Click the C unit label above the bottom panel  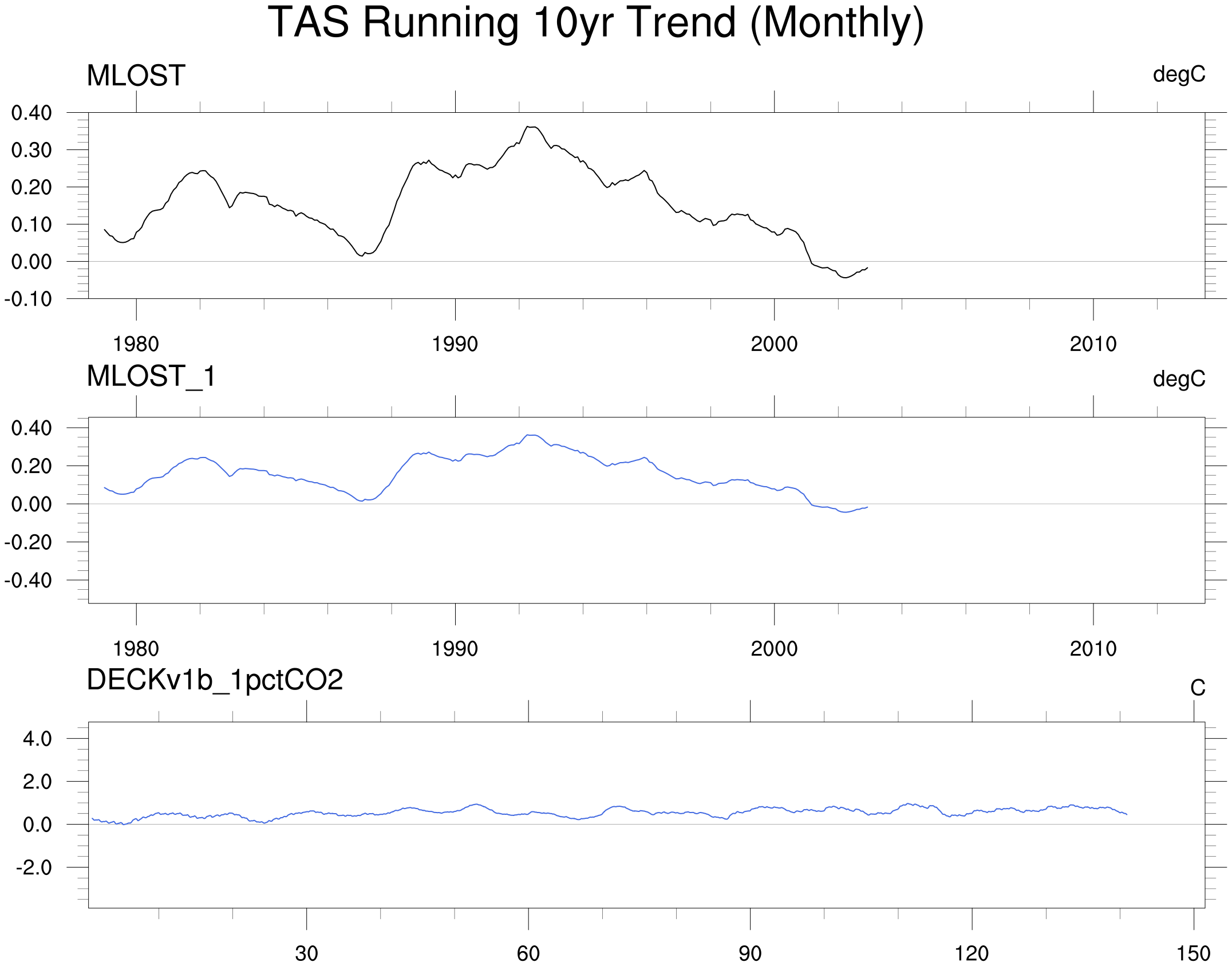[1198, 688]
